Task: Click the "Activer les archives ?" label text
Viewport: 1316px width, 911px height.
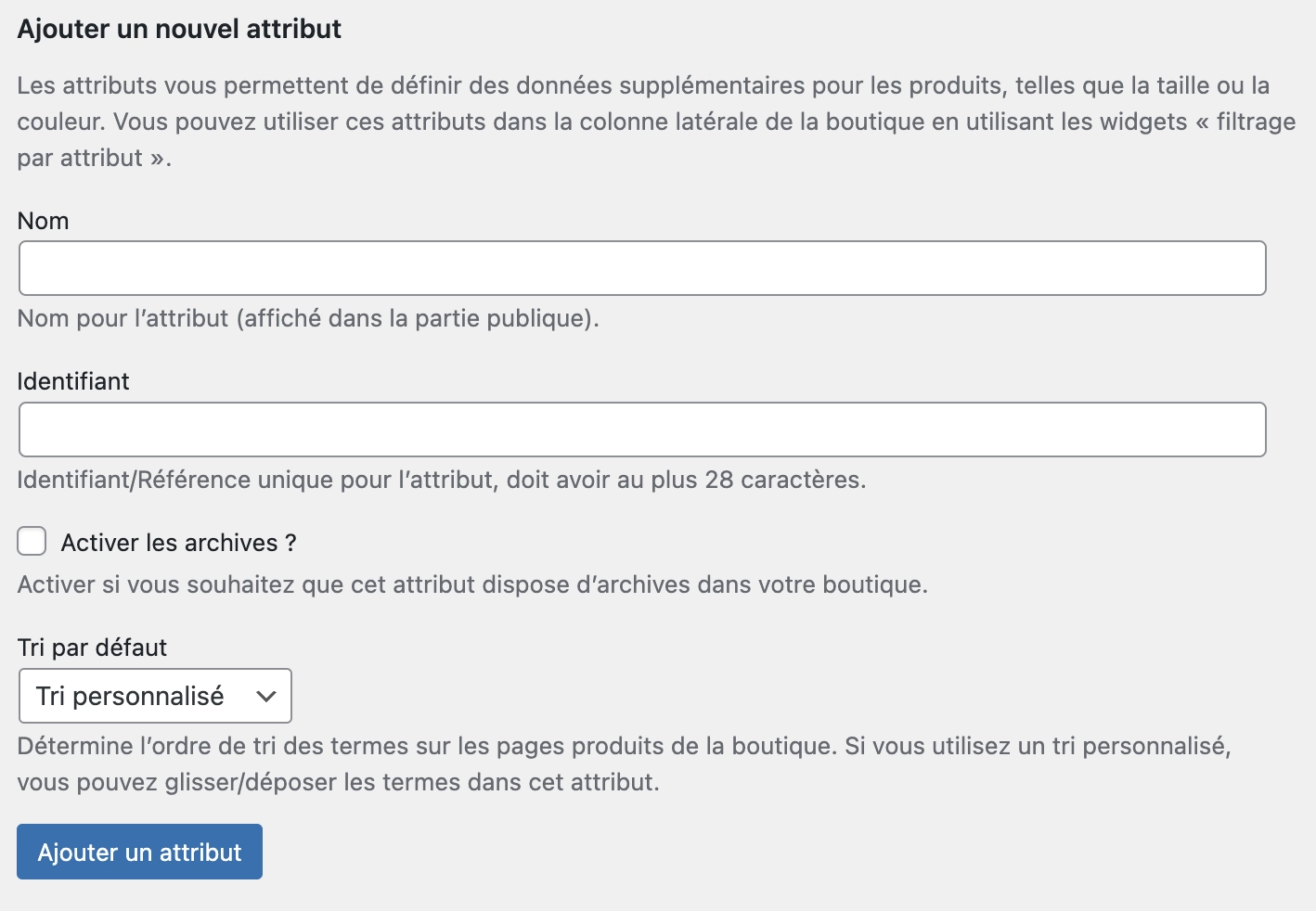Action: click(178, 543)
